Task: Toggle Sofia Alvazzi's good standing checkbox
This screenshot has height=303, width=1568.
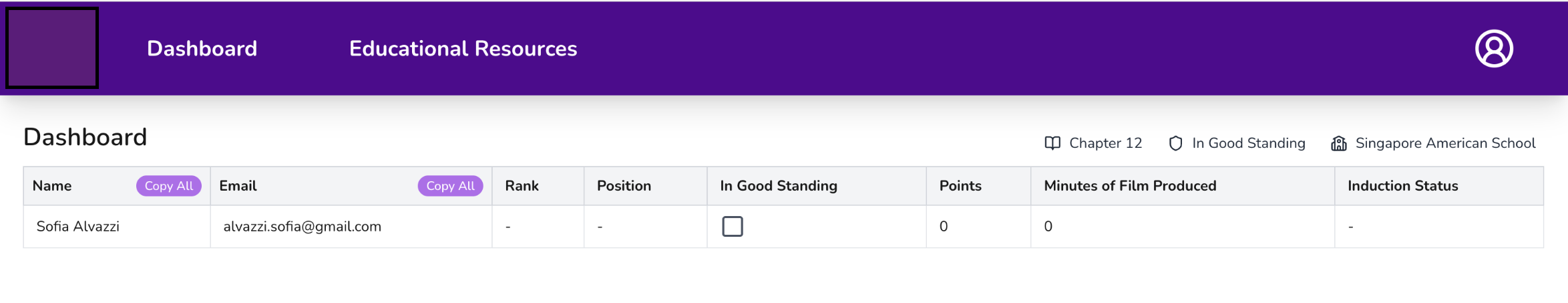Action: click(732, 226)
